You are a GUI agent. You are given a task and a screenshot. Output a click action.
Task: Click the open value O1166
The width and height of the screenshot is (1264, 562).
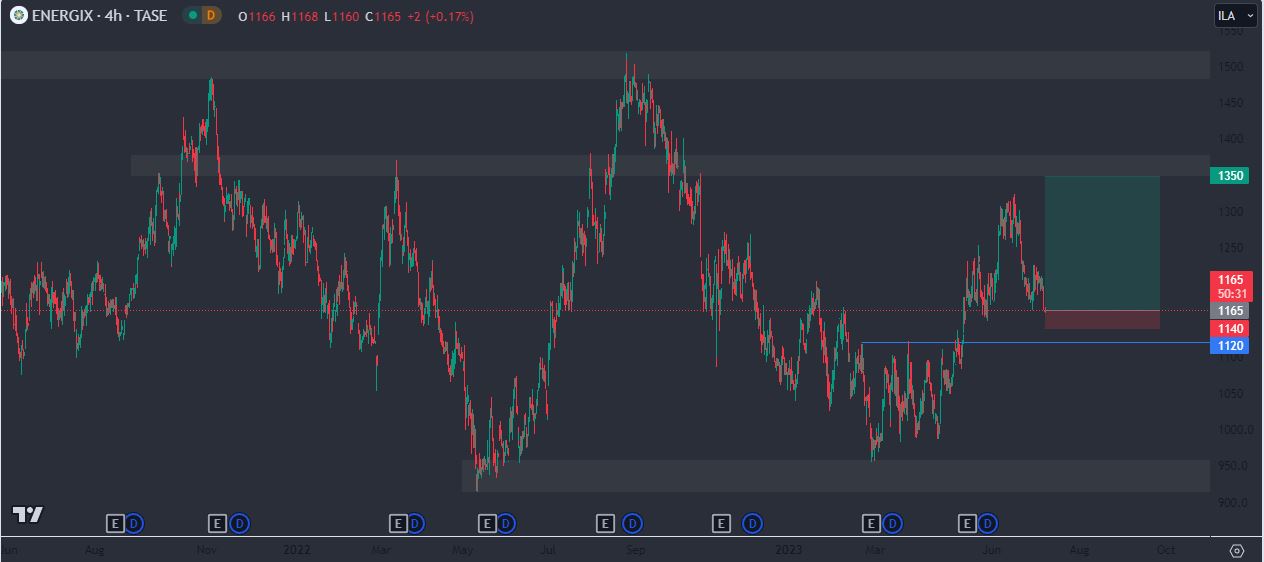258,17
